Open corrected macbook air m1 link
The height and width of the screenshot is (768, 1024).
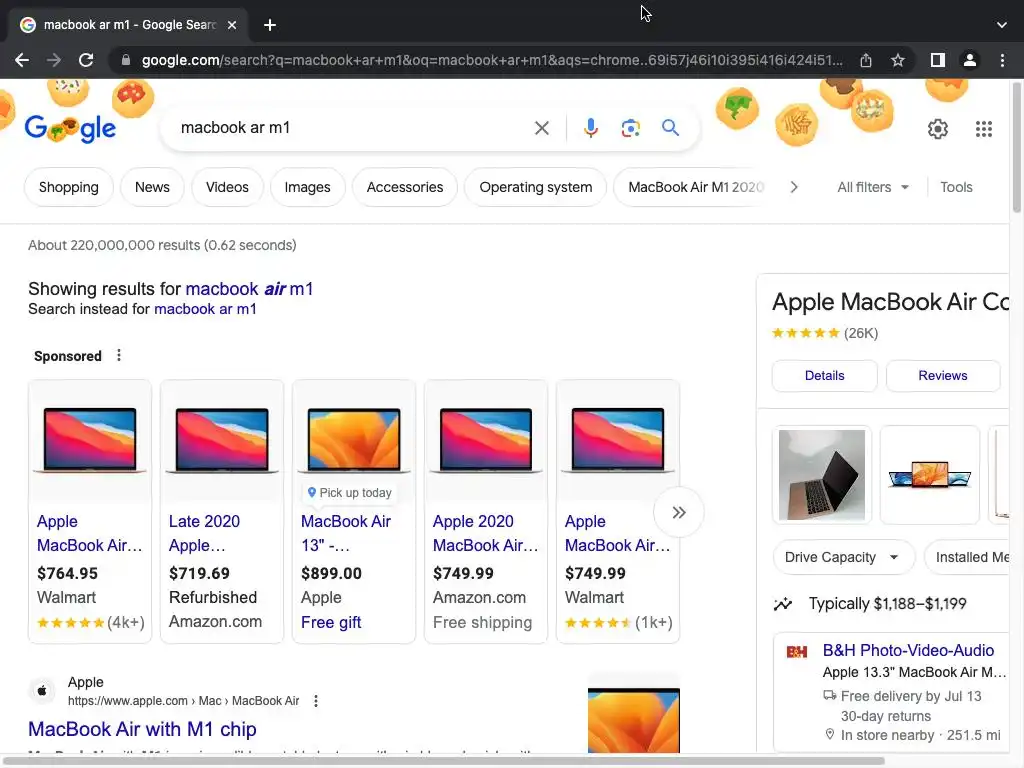click(249, 289)
